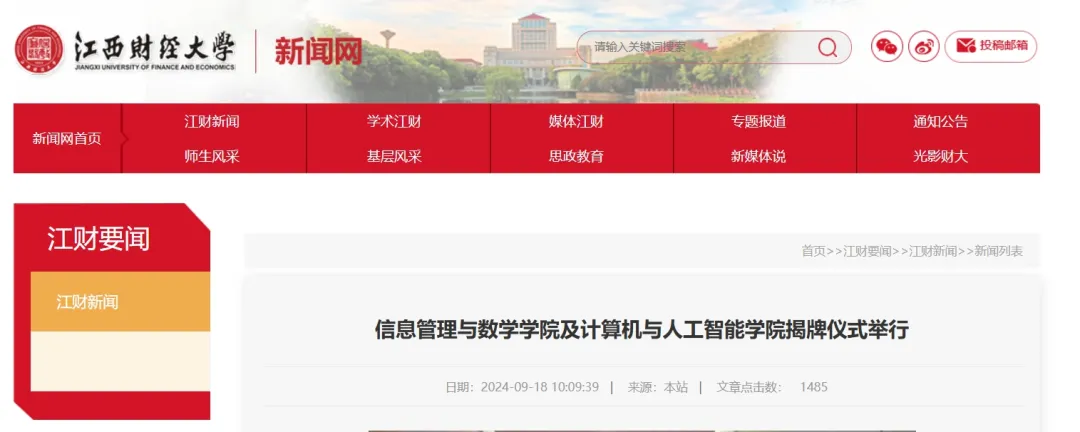Click 江财要闻 breadcrumb link
This screenshot has width=1080, height=432.
pos(867,251)
